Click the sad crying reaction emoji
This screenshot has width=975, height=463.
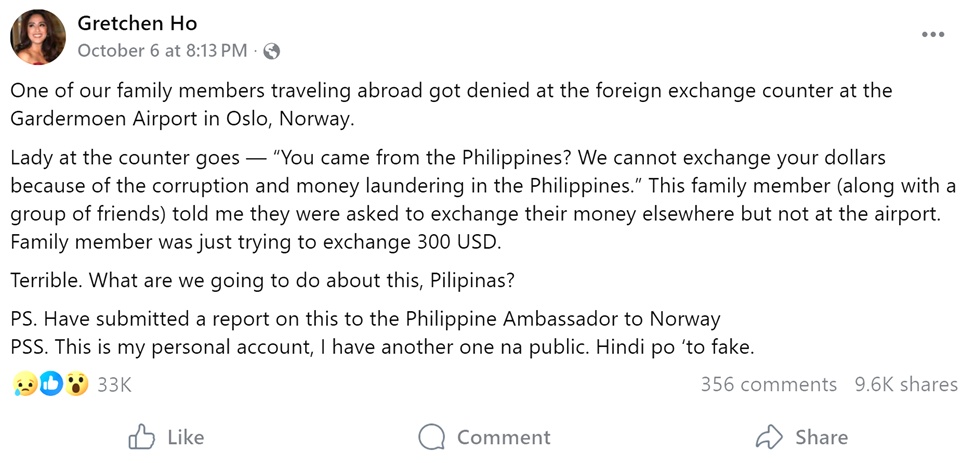click(x=25, y=384)
